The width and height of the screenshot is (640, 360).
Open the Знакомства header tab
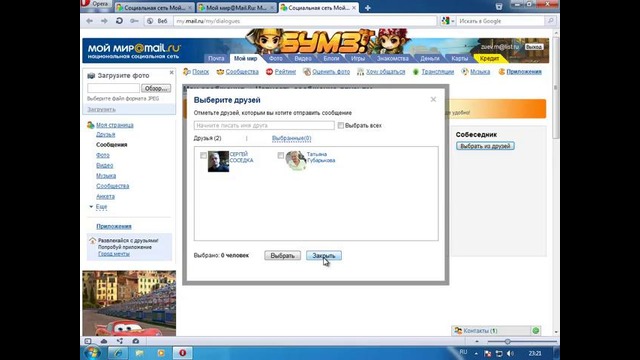tap(393, 58)
